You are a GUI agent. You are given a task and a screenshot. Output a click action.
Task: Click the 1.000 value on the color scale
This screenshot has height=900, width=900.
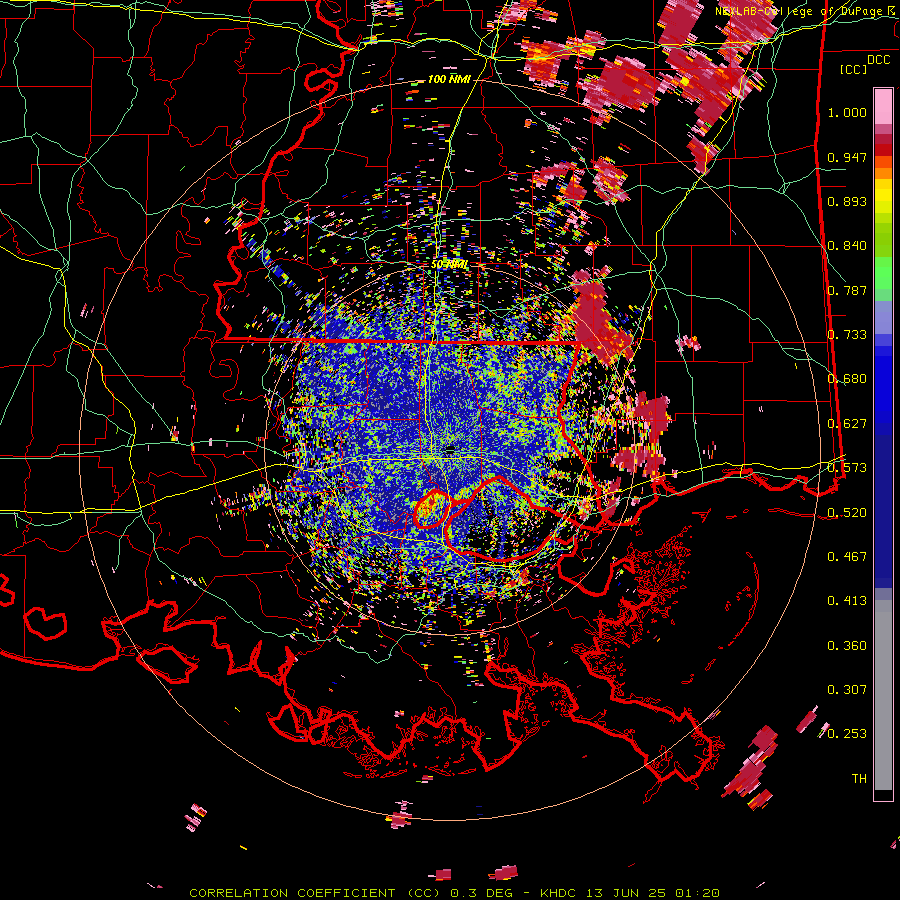pos(847,112)
